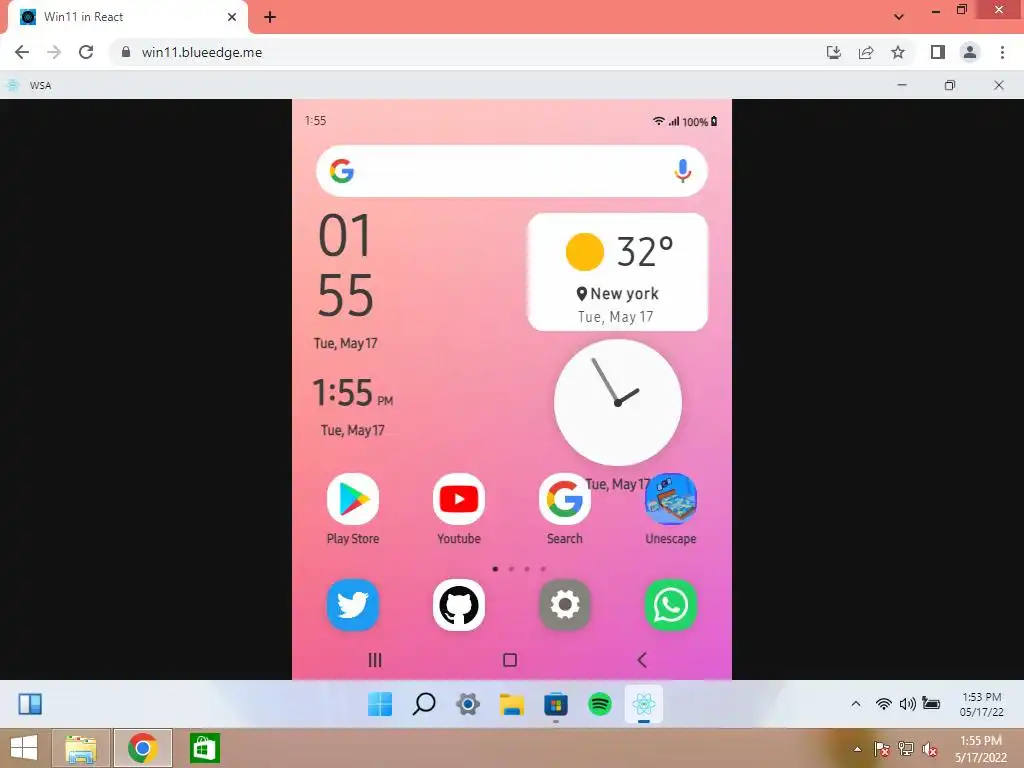This screenshot has width=1024, height=768.
Task: Open Spotify in Win11 taskbar
Action: point(600,704)
